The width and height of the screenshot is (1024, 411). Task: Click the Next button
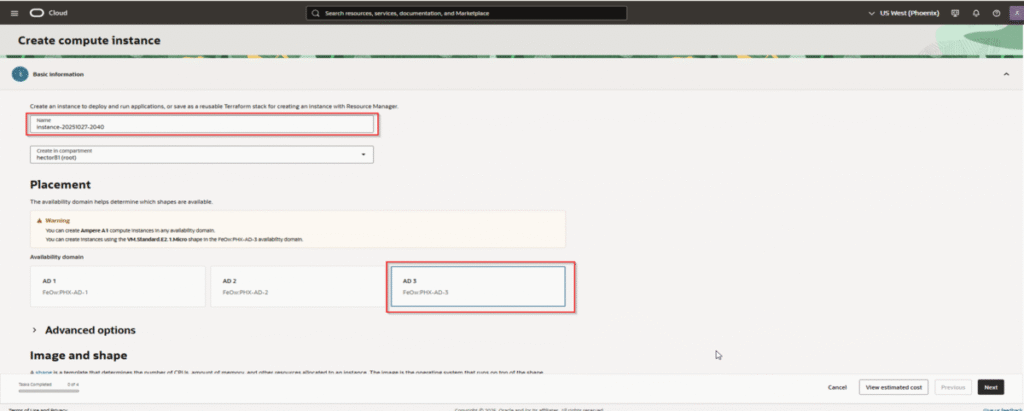[x=989, y=387]
